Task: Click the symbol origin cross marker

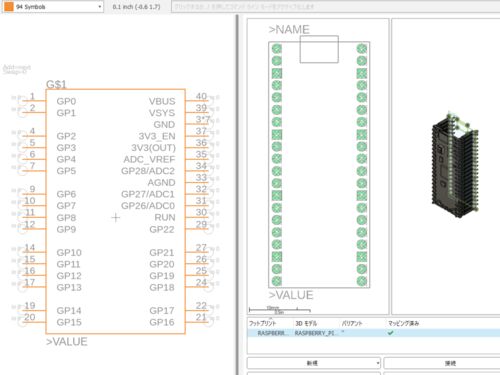Action: point(116,218)
